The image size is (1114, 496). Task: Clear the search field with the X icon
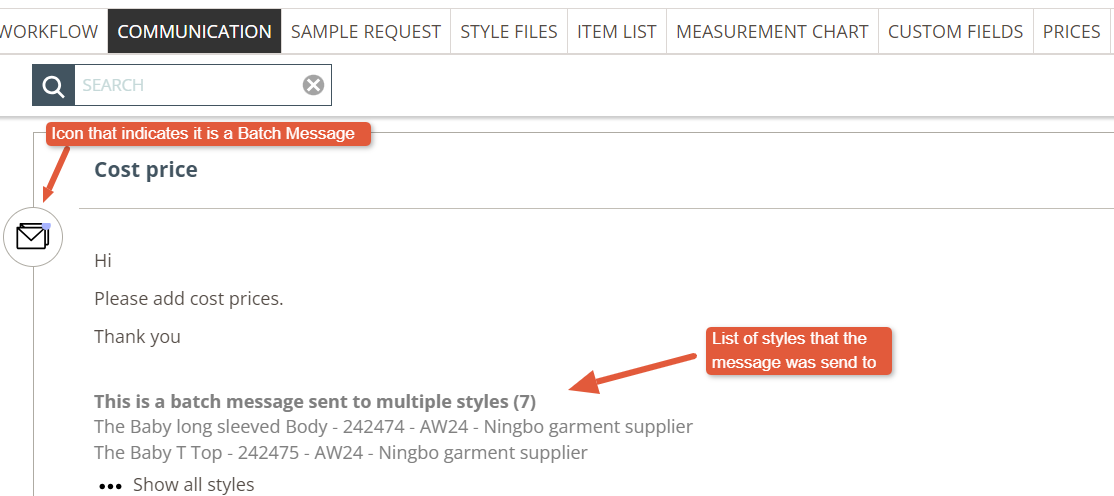[x=313, y=85]
